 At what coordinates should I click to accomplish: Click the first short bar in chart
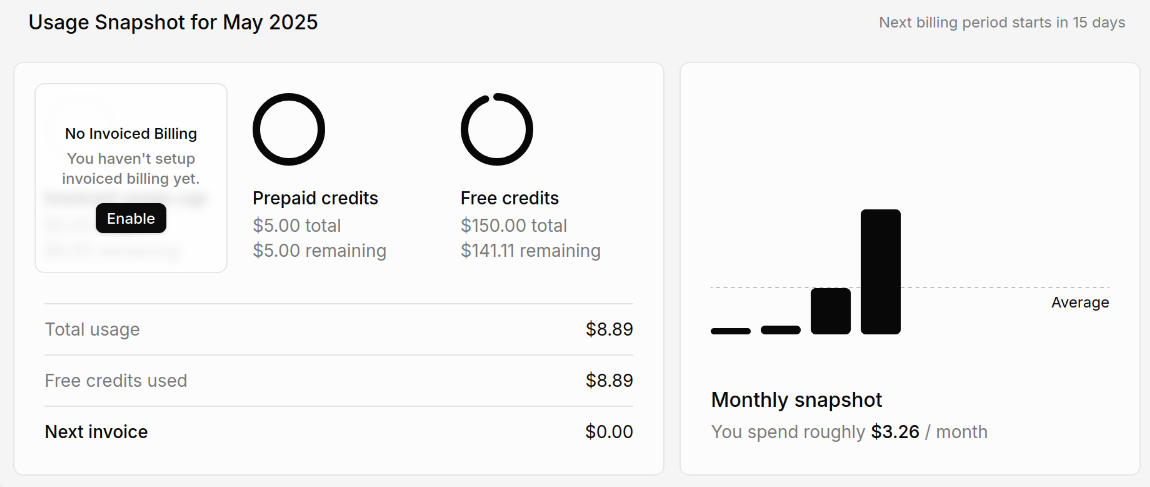731,331
